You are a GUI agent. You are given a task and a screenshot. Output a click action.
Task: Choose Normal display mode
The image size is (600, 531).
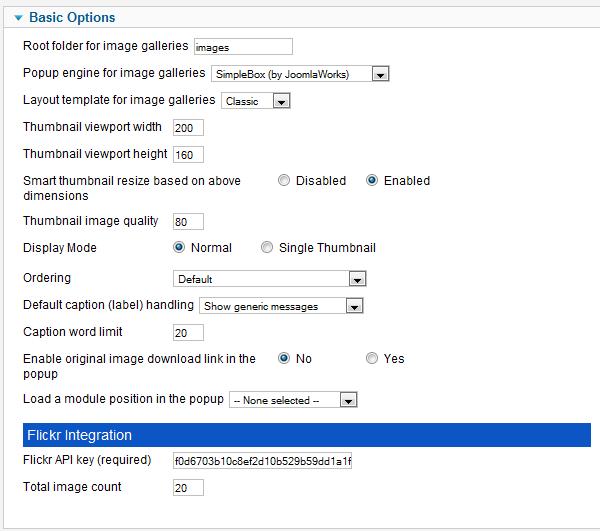pos(179,248)
